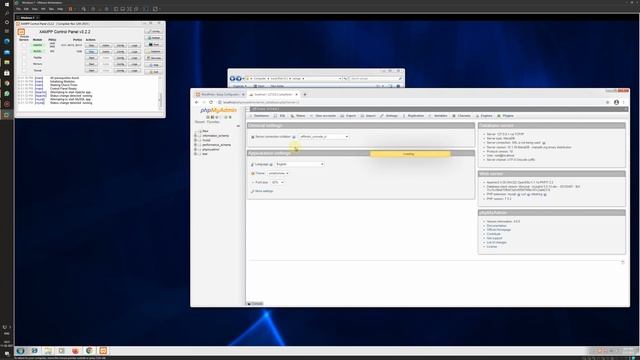
Task: Open the Status tab
Action: point(298,116)
